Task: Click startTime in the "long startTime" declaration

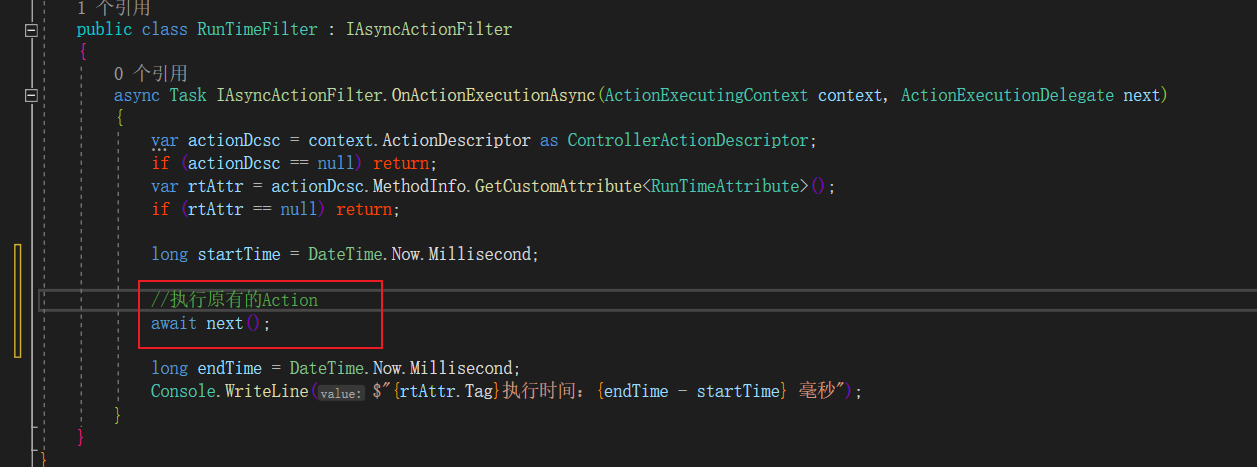Action: (239, 254)
